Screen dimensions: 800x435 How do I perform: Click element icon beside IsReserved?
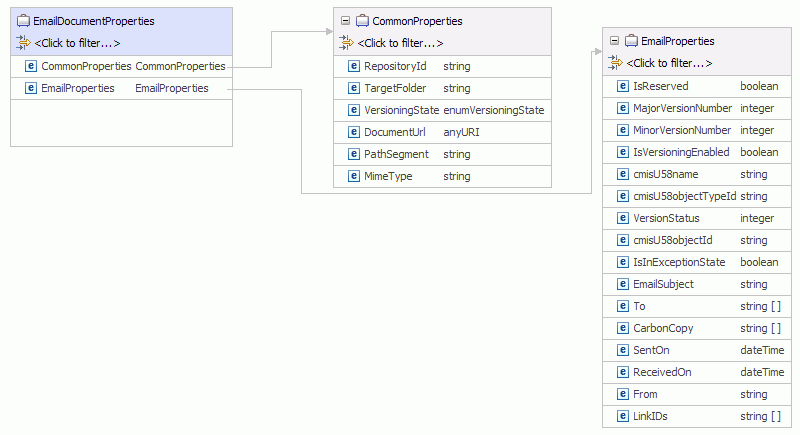point(622,86)
